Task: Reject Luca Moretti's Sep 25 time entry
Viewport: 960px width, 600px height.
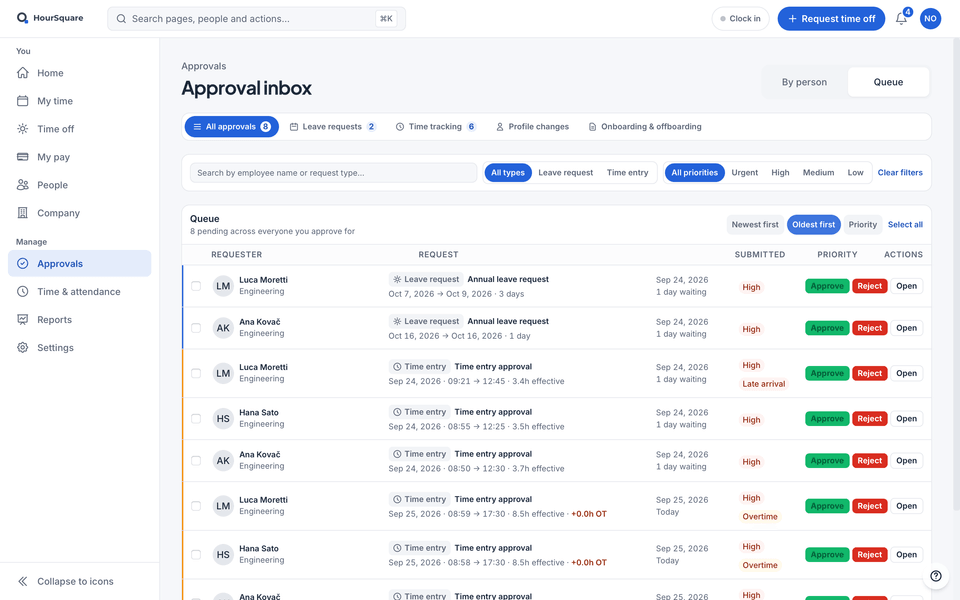Action: coord(869,506)
